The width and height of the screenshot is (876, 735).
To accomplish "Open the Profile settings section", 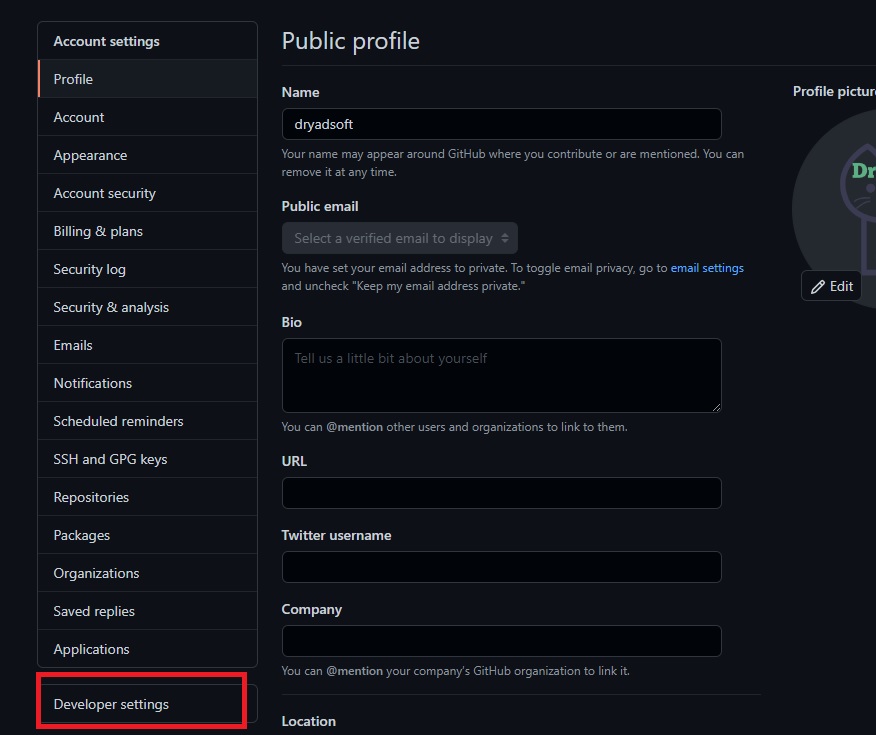I will coord(147,79).
